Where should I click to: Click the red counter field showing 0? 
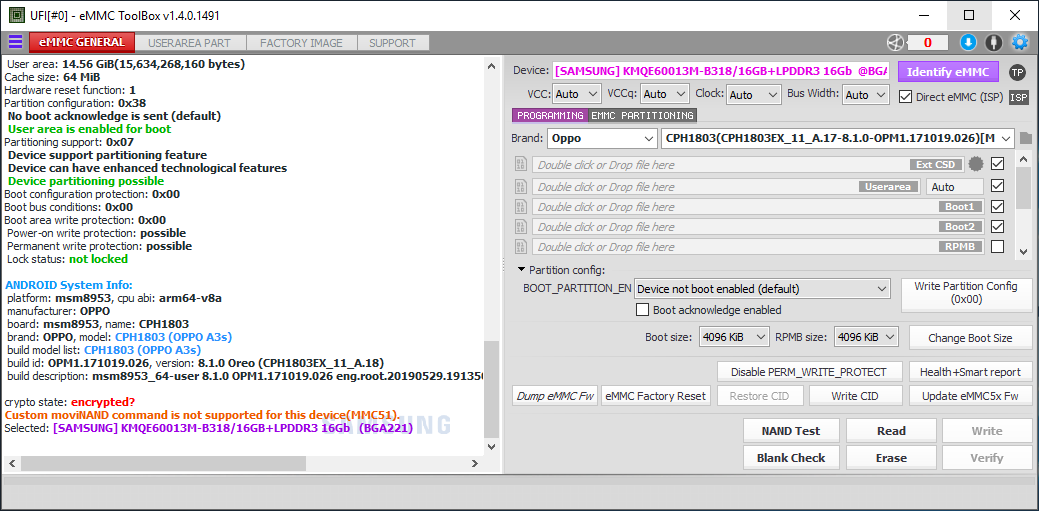pos(927,42)
